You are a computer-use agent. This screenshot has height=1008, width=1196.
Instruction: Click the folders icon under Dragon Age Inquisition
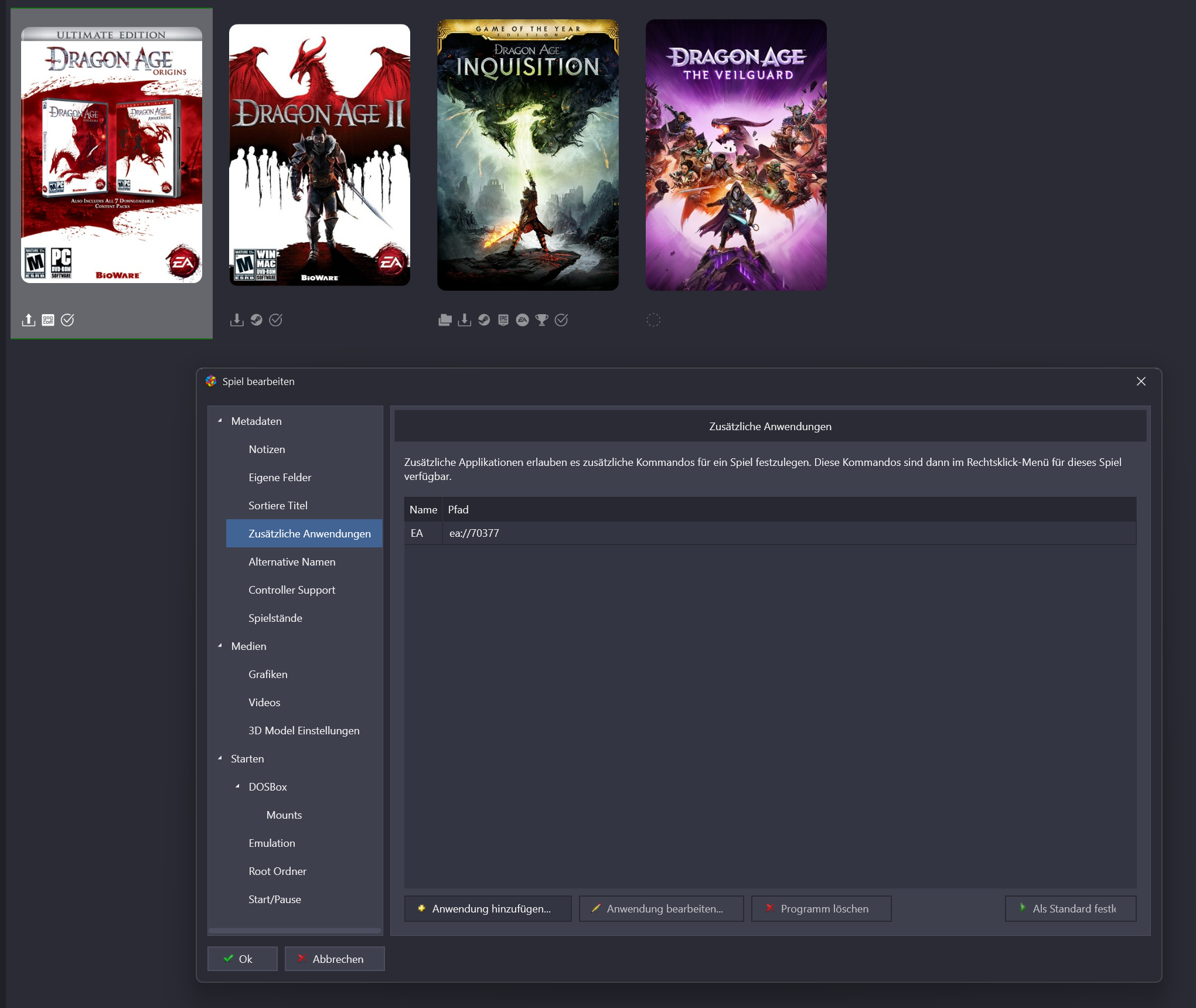(445, 320)
